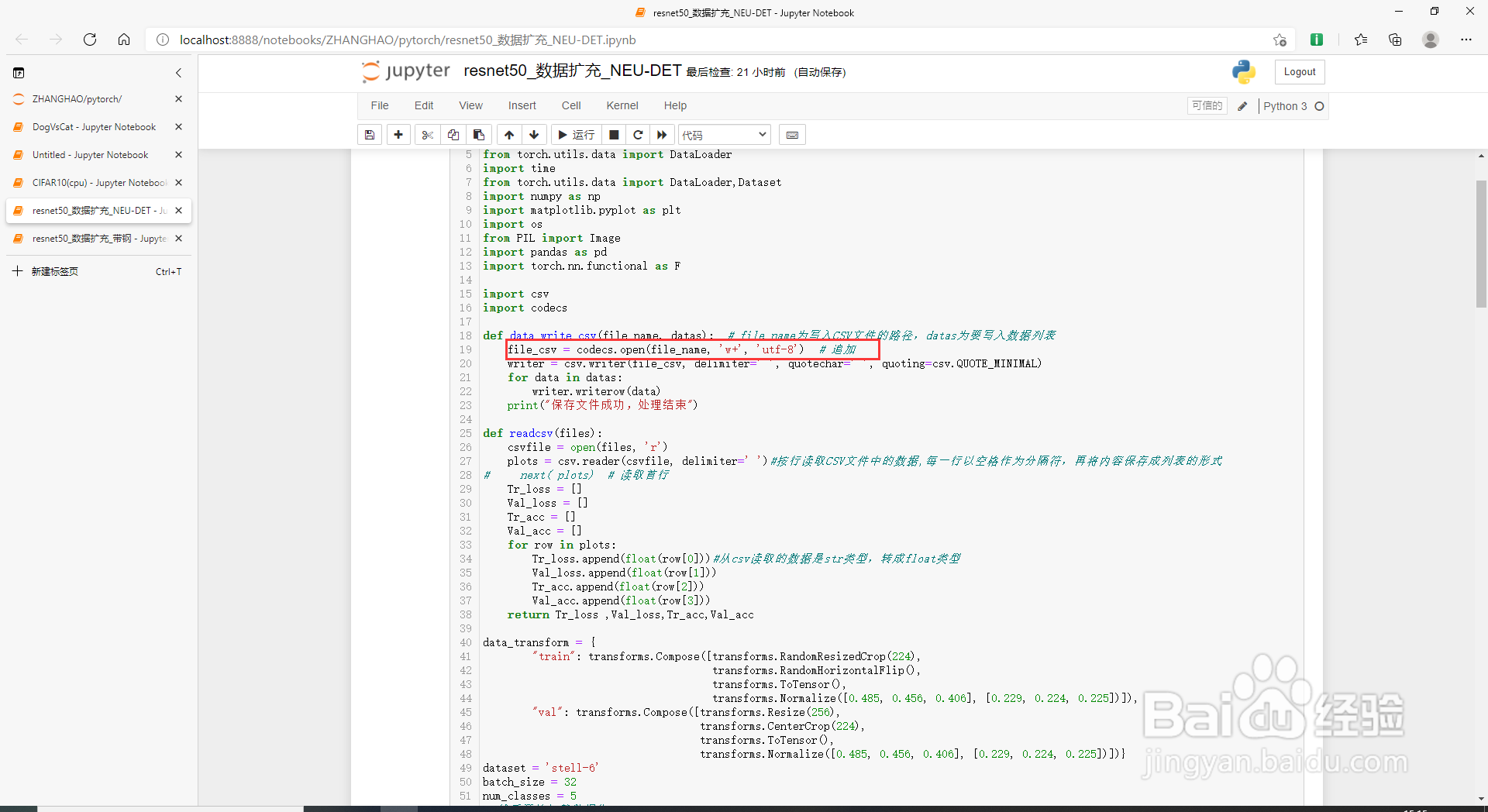Open a new tab (新建标签页)
The image size is (1488, 812).
point(97,271)
